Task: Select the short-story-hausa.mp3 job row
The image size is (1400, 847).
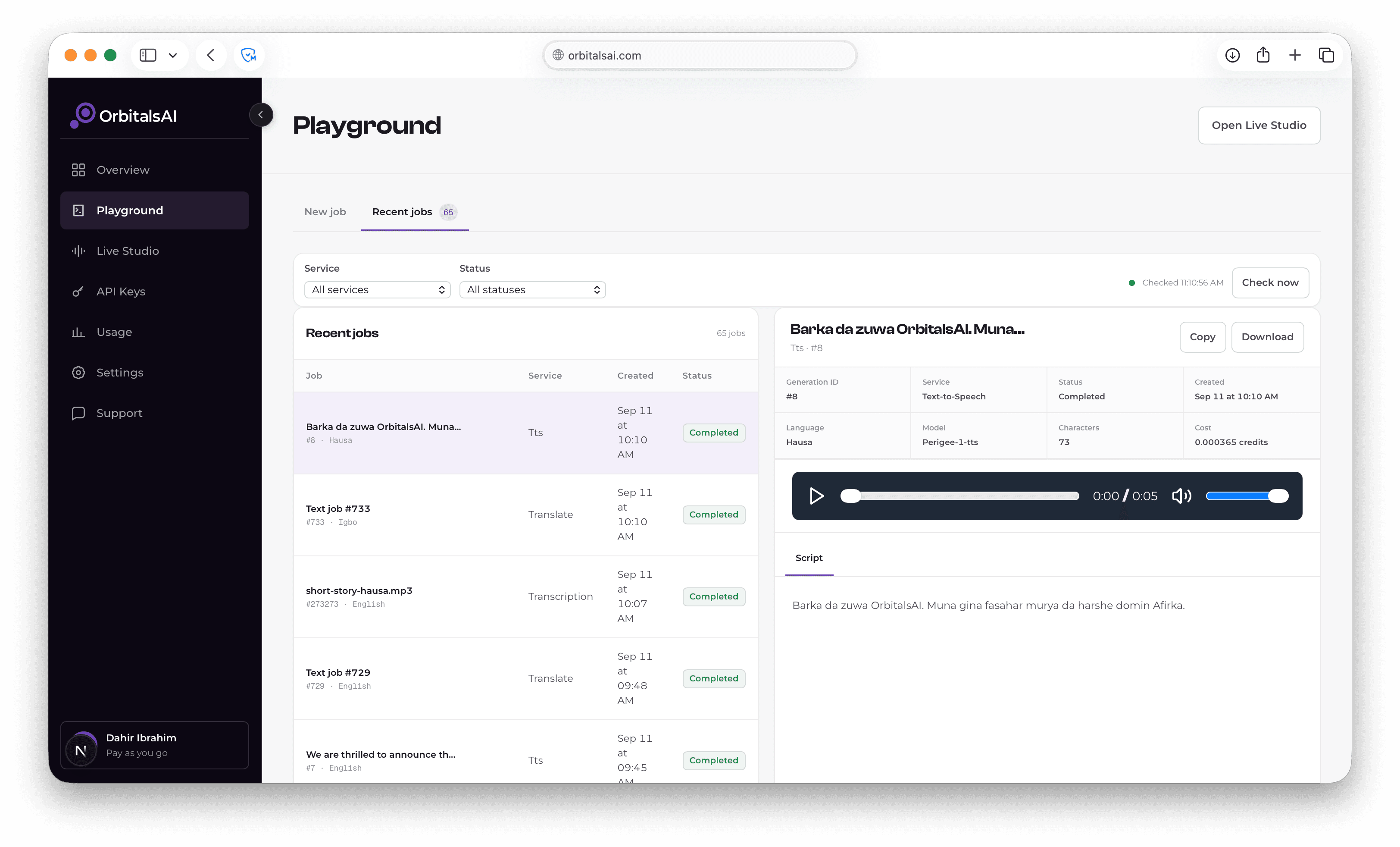Action: click(525, 597)
